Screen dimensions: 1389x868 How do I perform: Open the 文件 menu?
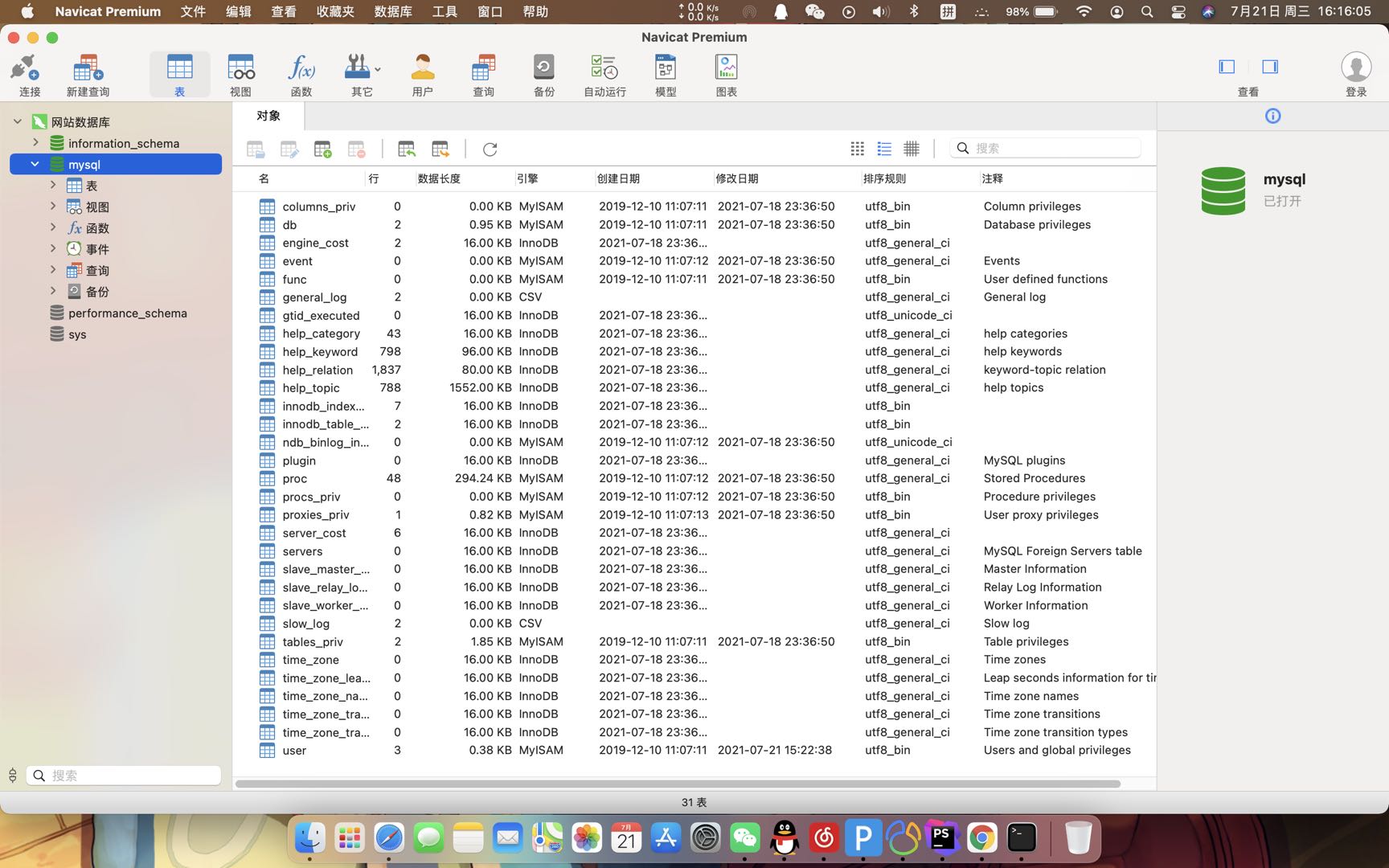193,11
